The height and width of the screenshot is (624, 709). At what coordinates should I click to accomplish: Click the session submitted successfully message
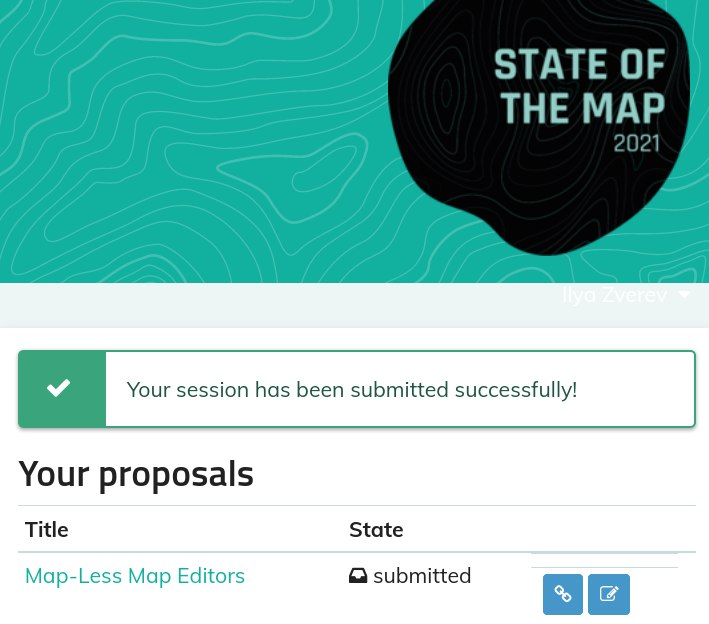tap(352, 390)
